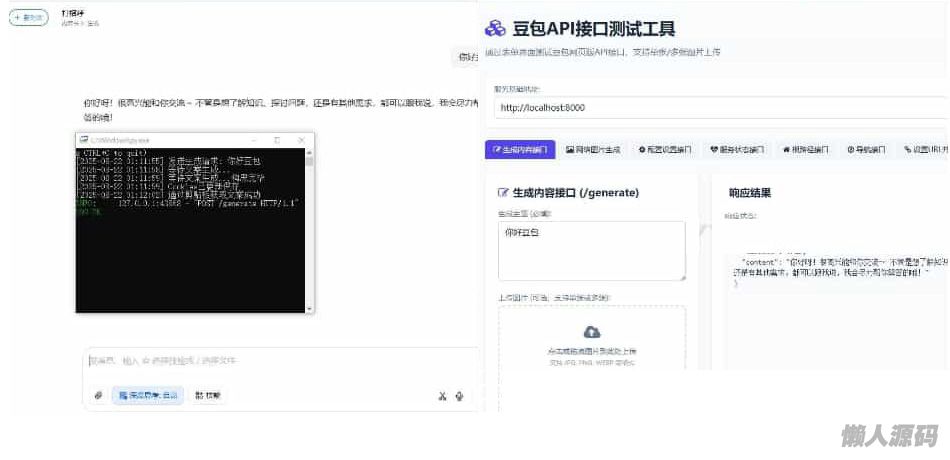Viewport: 950px width, 460px height.
Task: Click the 响应结果 JSON content output text
Action: (839, 268)
